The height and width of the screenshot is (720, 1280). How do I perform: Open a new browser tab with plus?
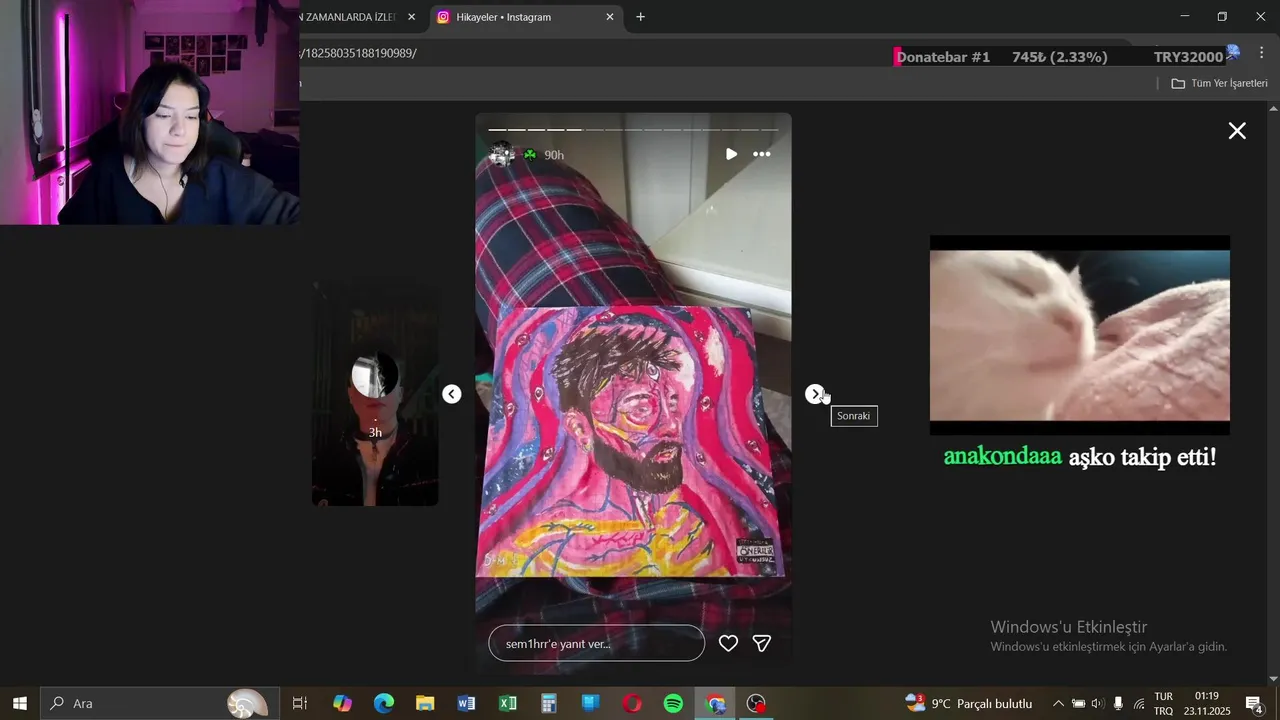click(640, 17)
